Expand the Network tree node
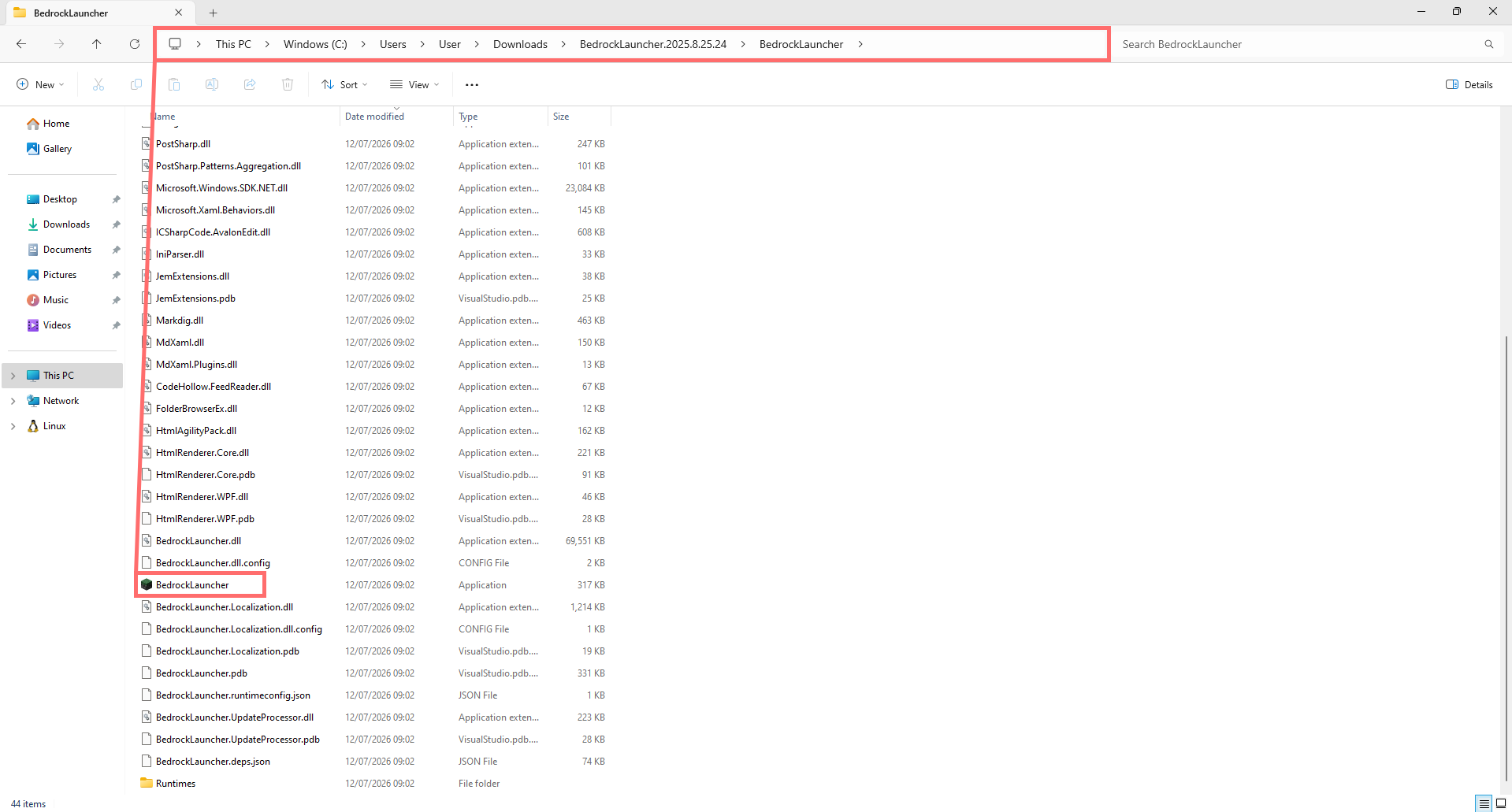Image resolution: width=1512 pixels, height=812 pixels. point(13,401)
